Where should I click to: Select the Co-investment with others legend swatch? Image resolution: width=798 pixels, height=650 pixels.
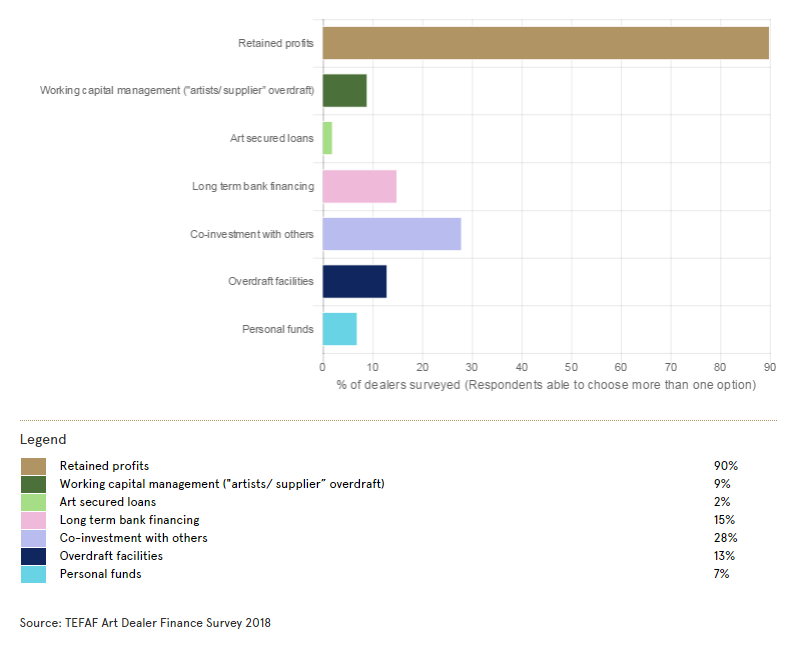coord(33,538)
